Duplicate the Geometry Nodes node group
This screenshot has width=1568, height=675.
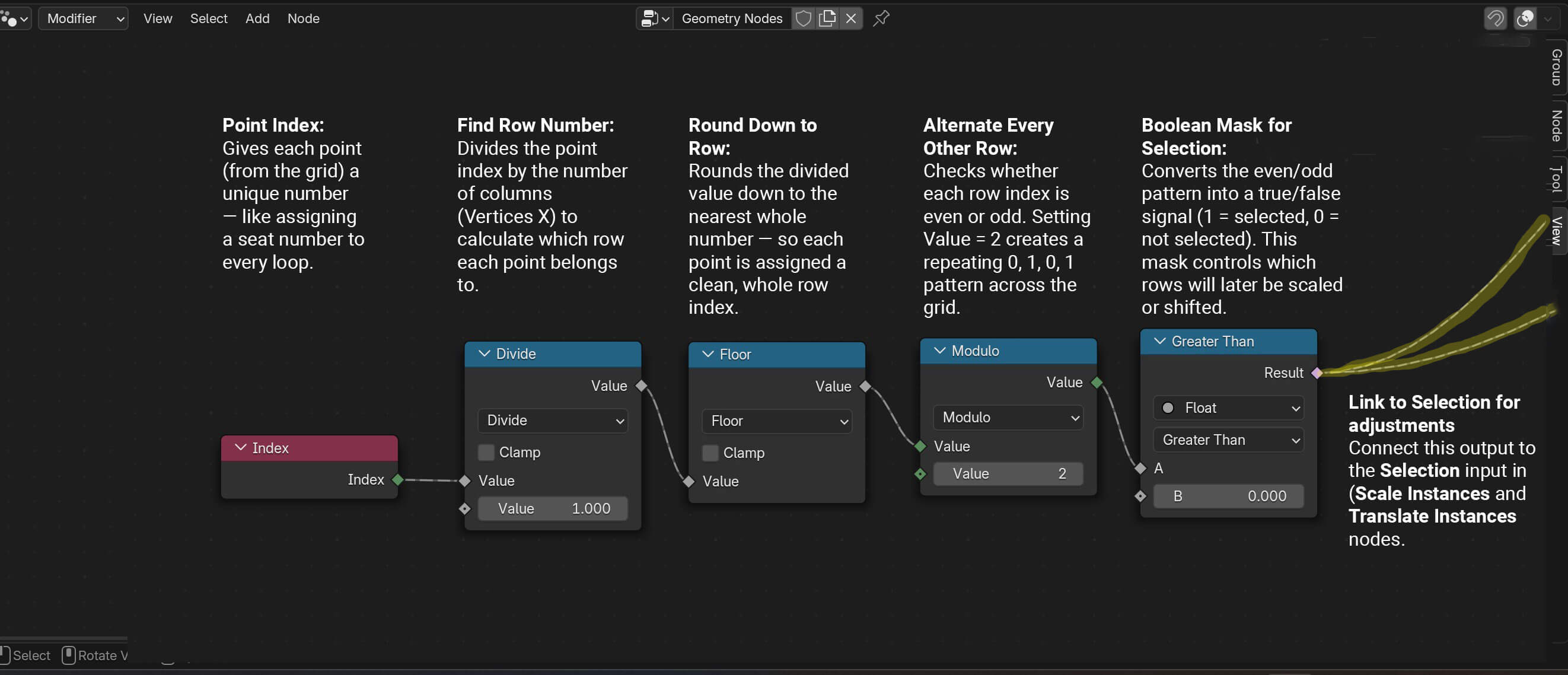coord(827,18)
